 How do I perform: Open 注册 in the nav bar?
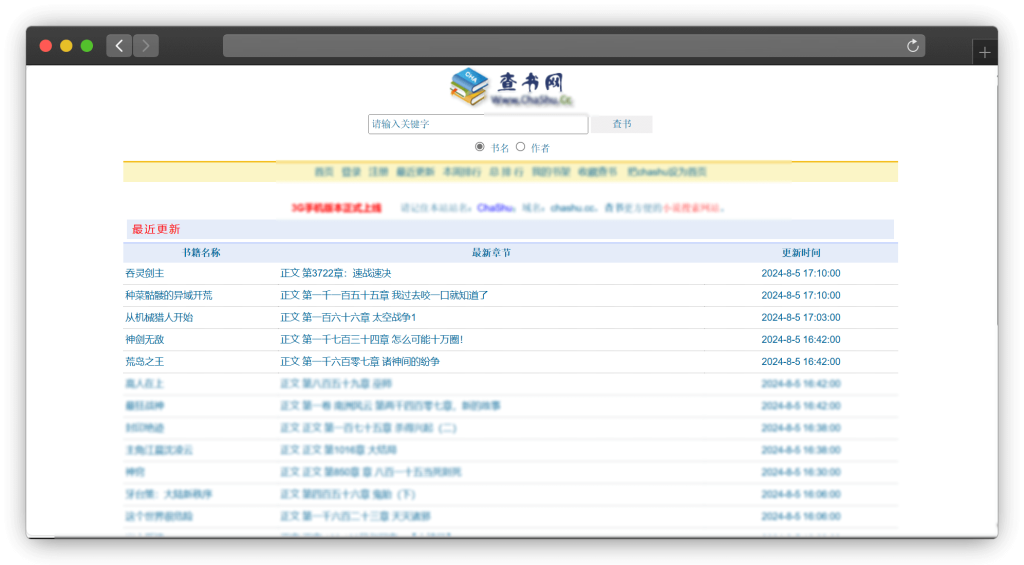click(379, 172)
